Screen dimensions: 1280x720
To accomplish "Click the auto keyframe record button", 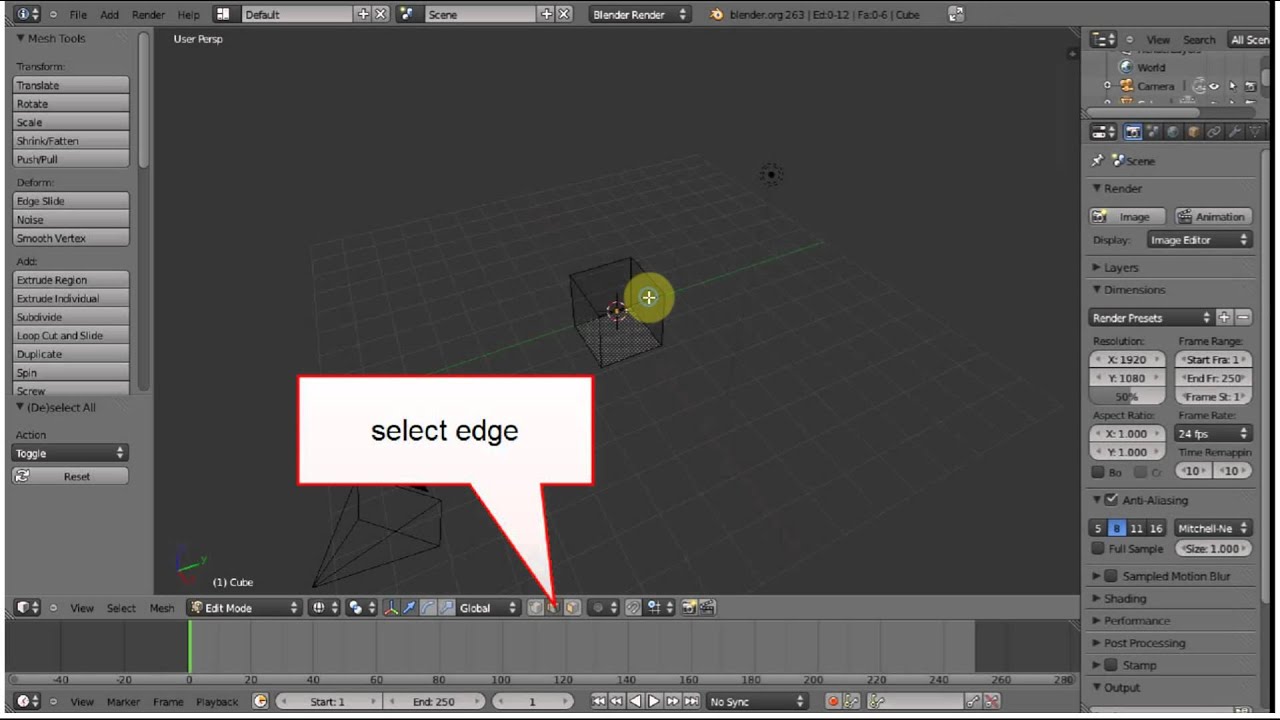I will click(x=833, y=701).
